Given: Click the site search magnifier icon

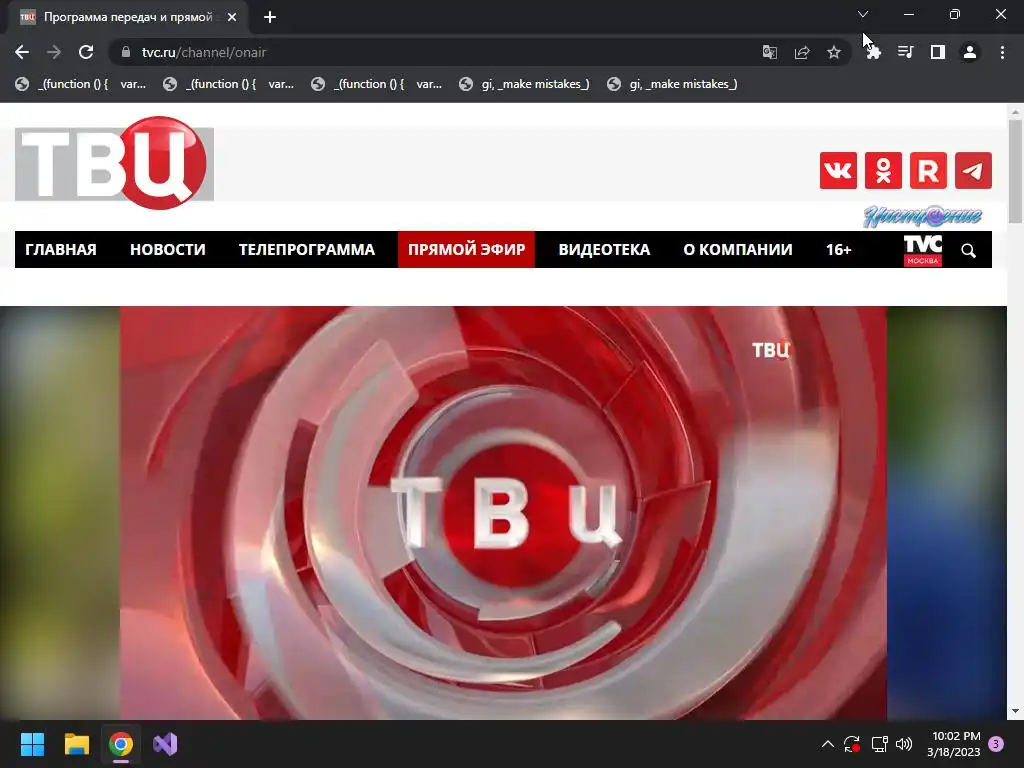Looking at the screenshot, I should pyautogui.click(x=968, y=250).
